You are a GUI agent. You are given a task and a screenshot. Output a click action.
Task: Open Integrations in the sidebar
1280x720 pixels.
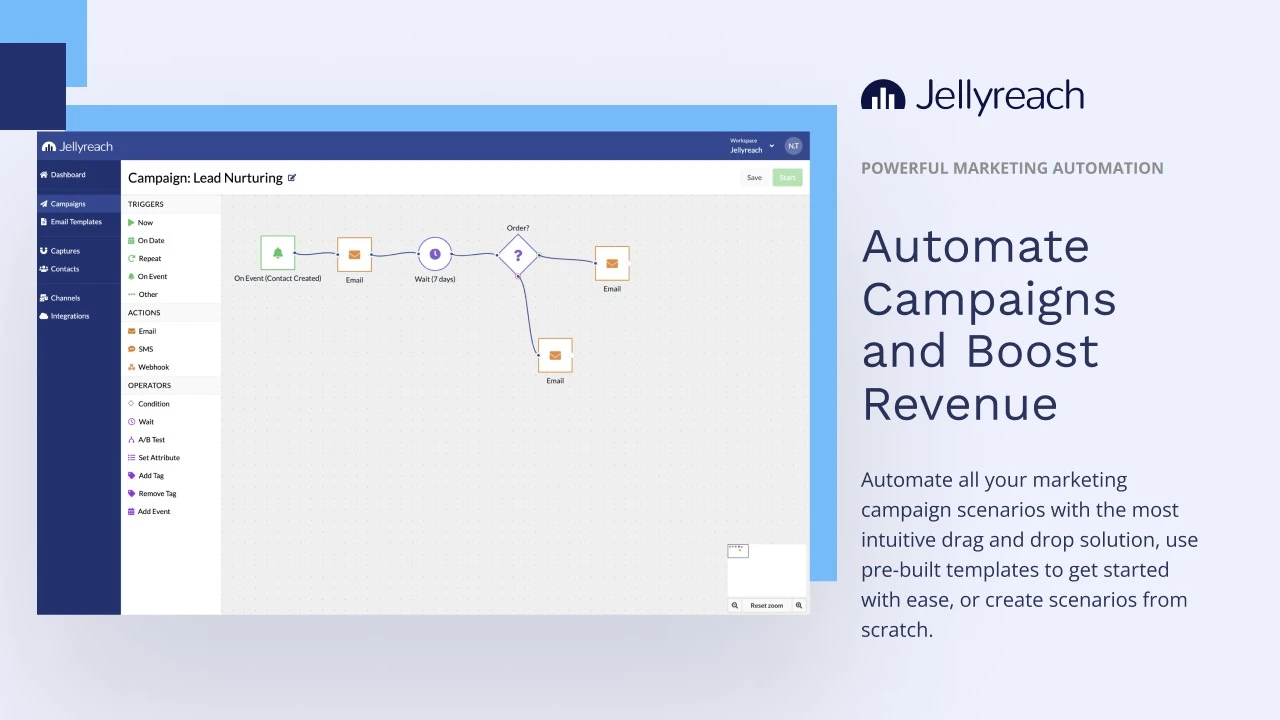[x=64, y=316]
